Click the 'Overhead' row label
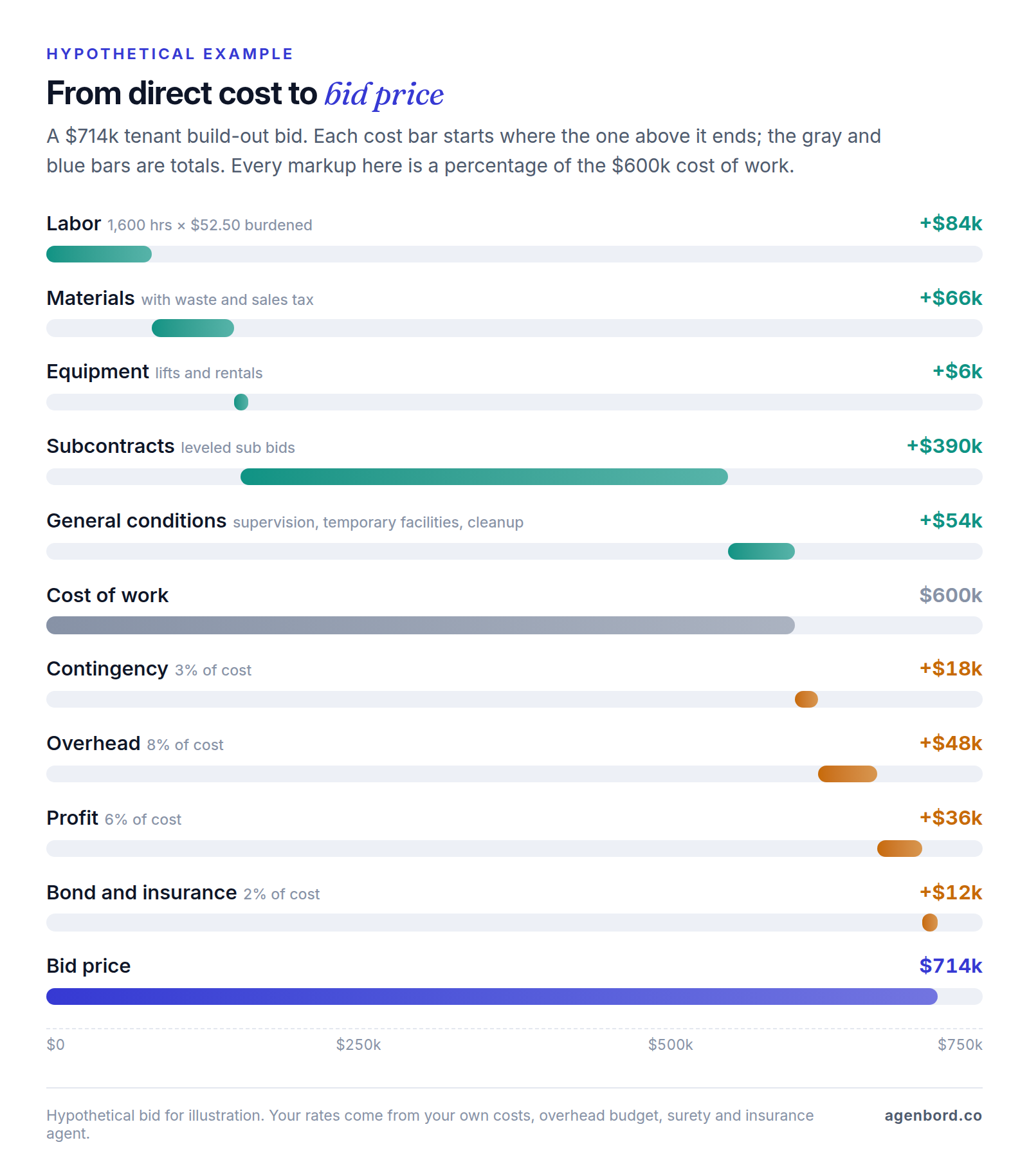The height and width of the screenshot is (1176, 1029). coord(93,743)
